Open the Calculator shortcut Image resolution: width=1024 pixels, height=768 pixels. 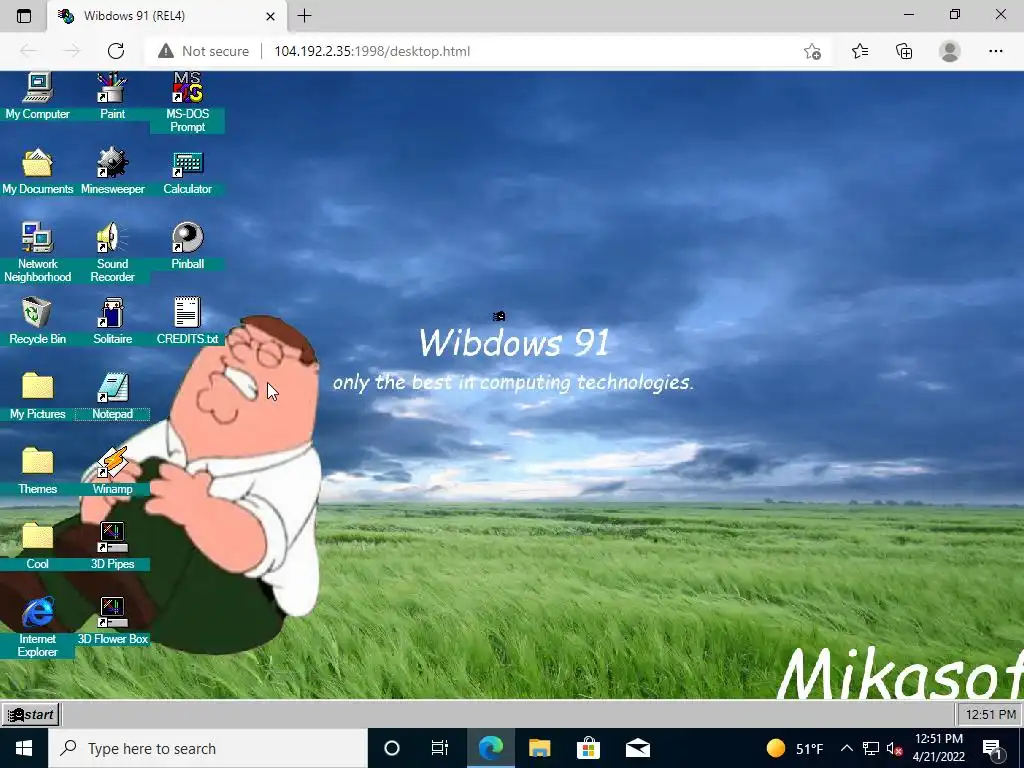pos(187,171)
